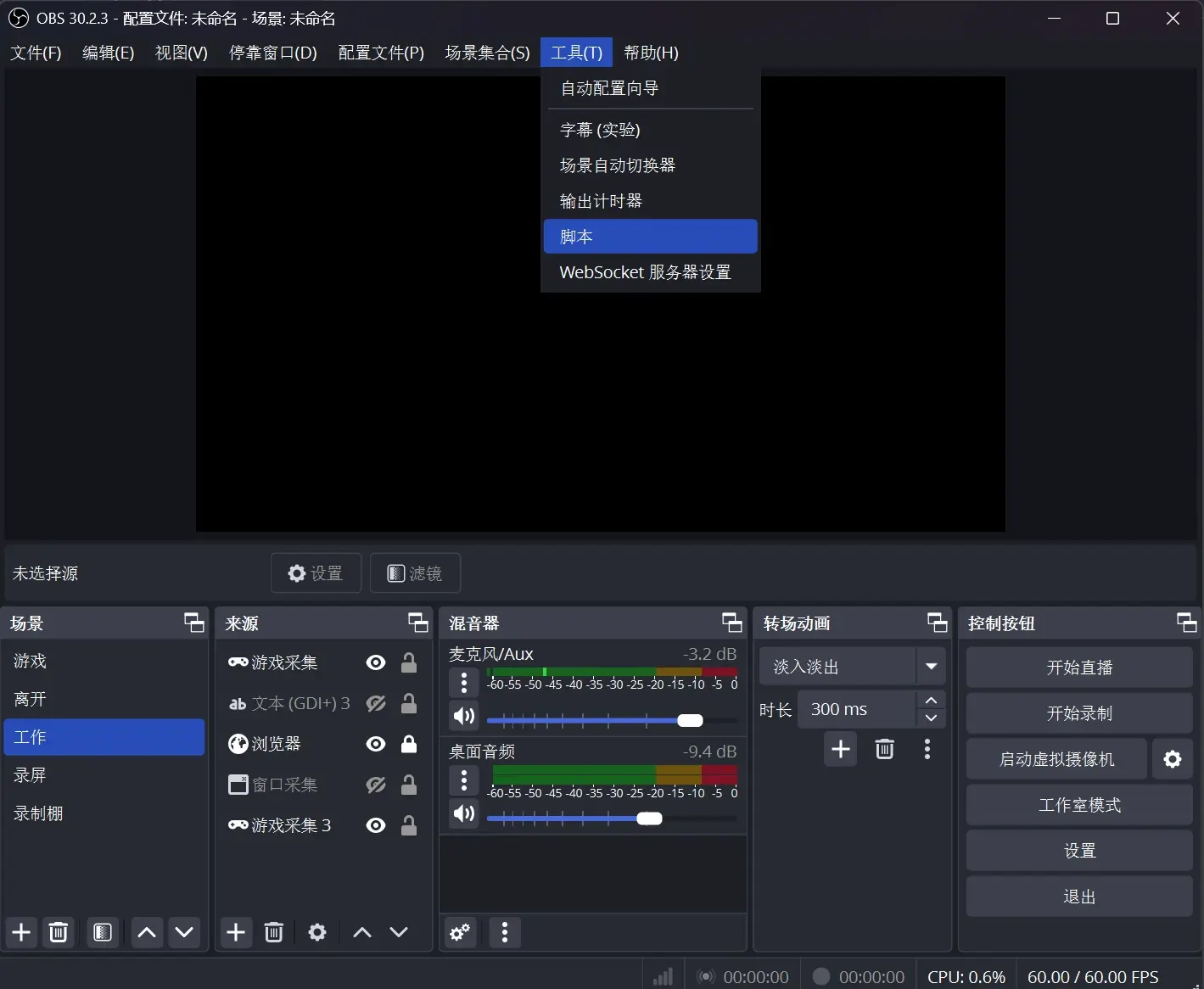This screenshot has width=1204, height=989.
Task: Open the 文件(F) menu
Action: click(36, 53)
